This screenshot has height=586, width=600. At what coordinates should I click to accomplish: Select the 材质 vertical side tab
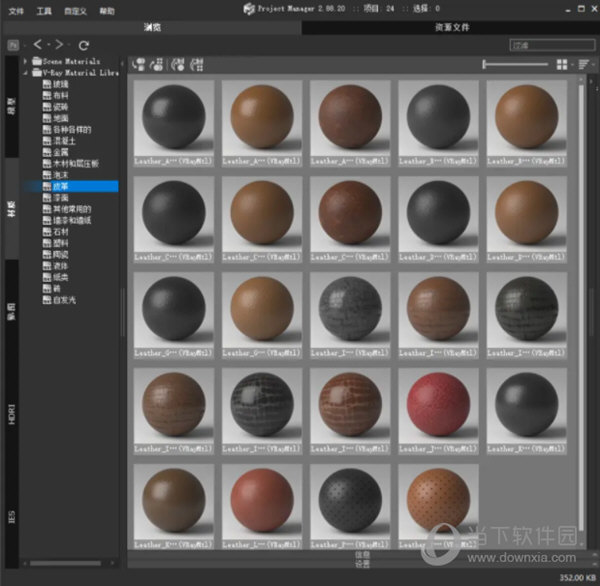11,209
